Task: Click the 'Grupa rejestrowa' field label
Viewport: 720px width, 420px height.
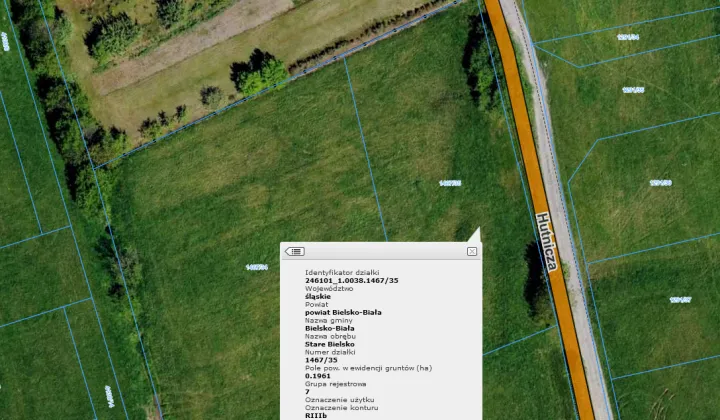Action: pyautogui.click(x=336, y=384)
